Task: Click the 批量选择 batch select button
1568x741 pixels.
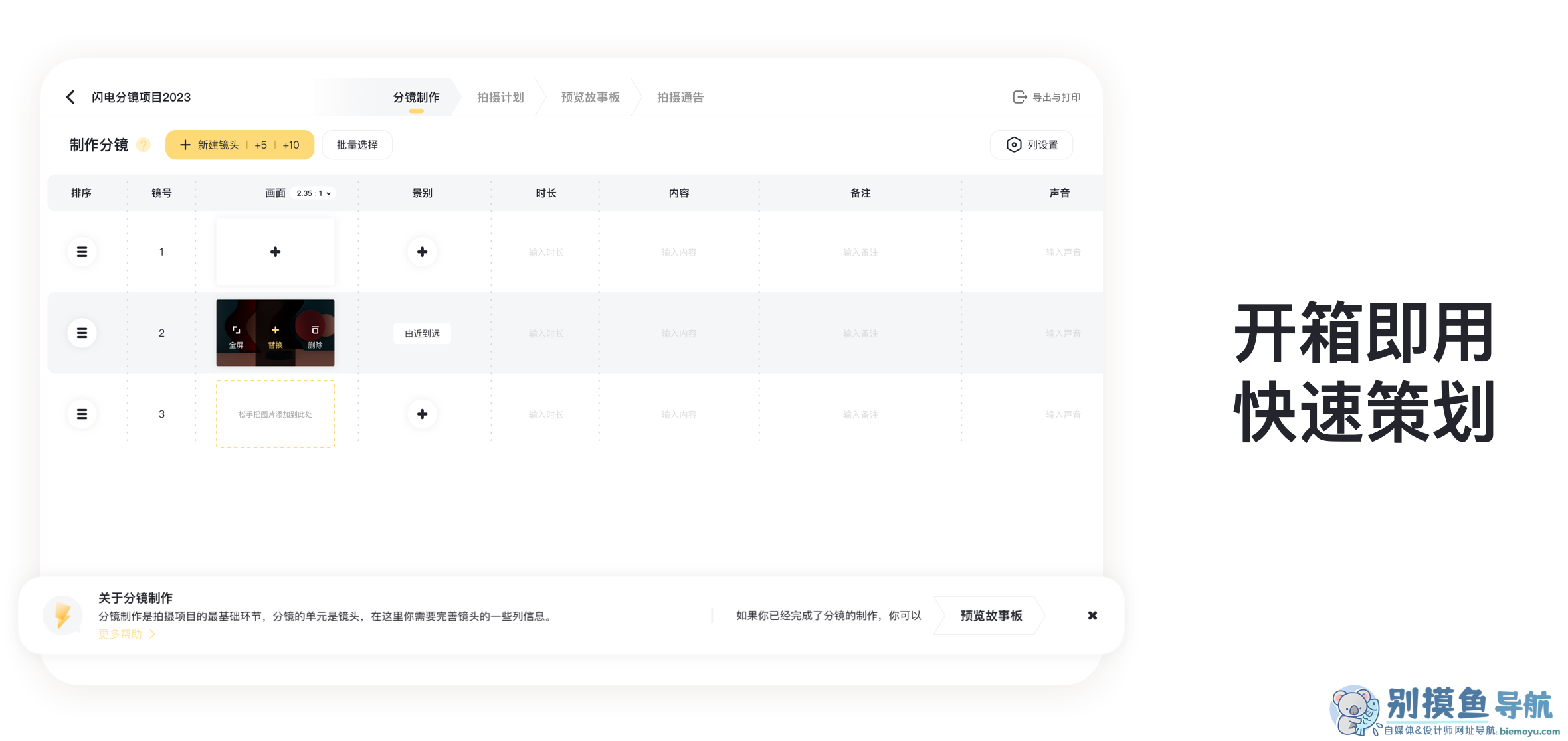Action: [x=357, y=145]
